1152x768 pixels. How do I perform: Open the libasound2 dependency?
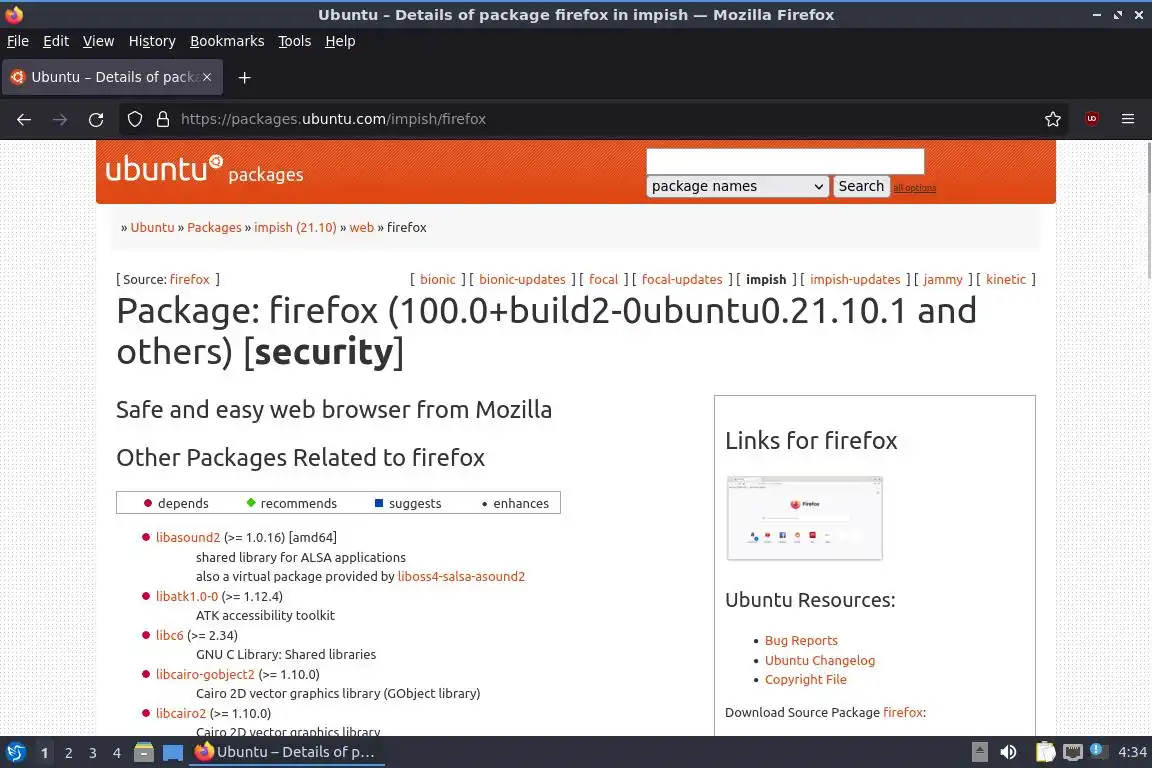click(x=188, y=537)
